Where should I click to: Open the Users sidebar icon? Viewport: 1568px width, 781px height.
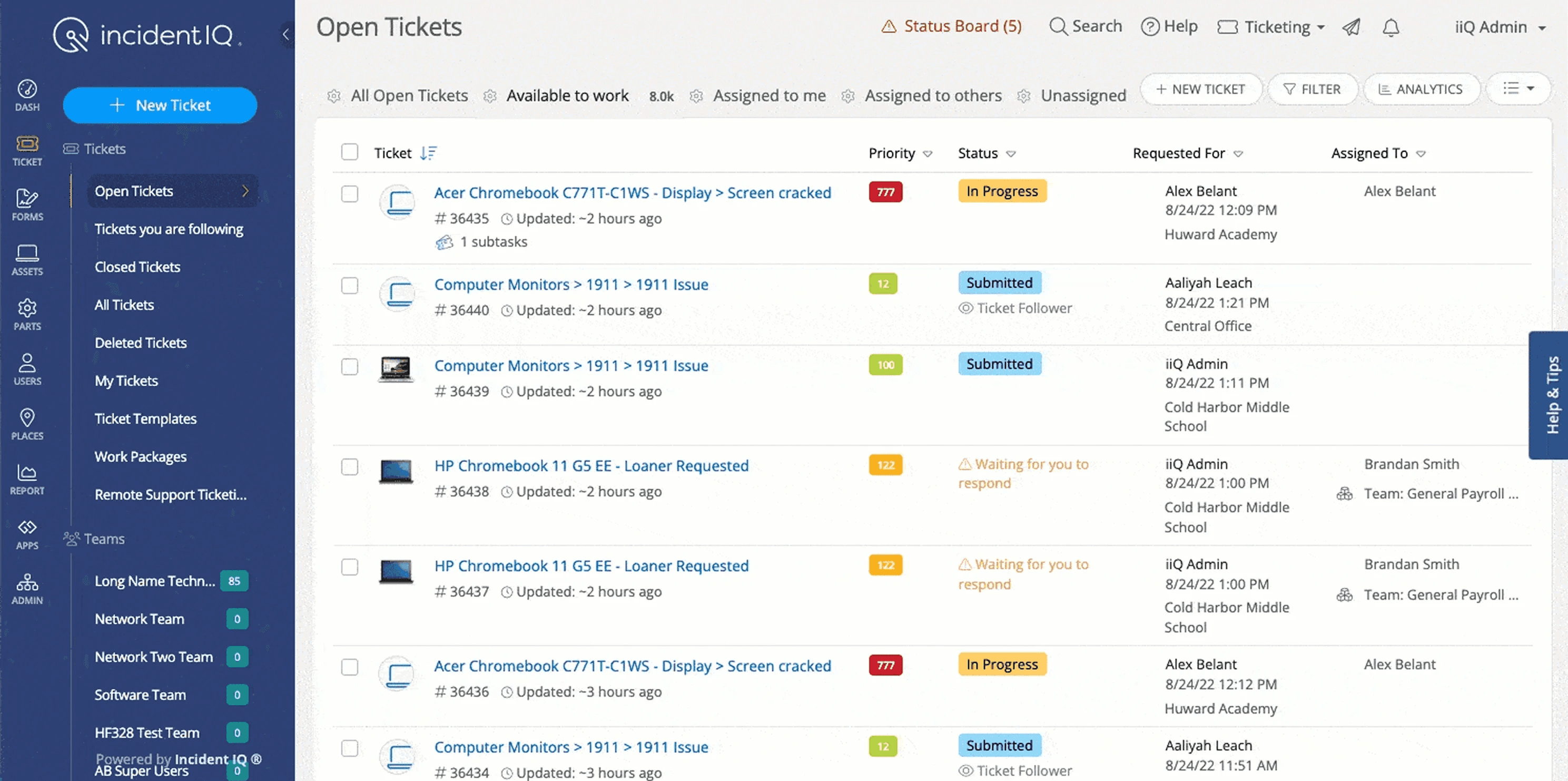point(27,370)
